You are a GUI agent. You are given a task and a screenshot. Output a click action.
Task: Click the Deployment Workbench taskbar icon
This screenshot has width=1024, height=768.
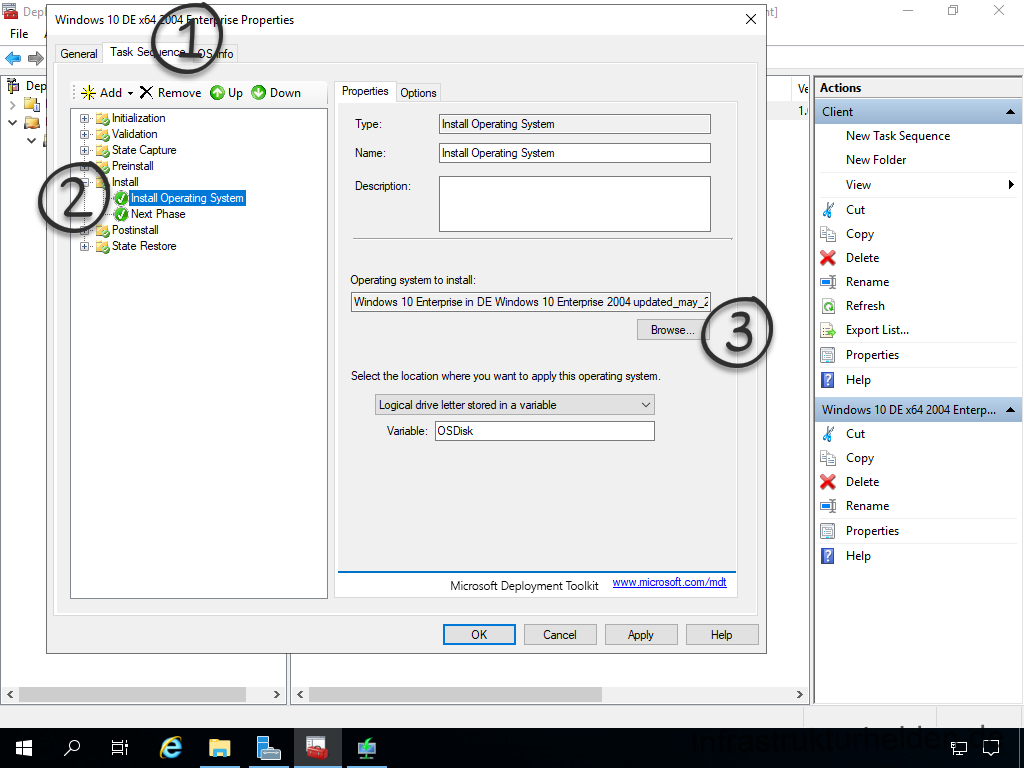pyautogui.click(x=317, y=748)
